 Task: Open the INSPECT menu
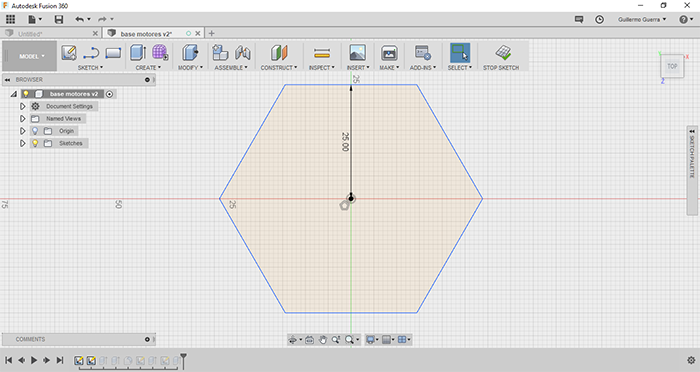(x=321, y=67)
